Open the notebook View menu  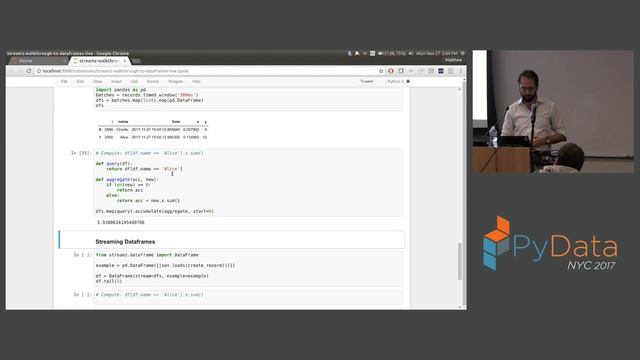pyautogui.click(x=98, y=82)
